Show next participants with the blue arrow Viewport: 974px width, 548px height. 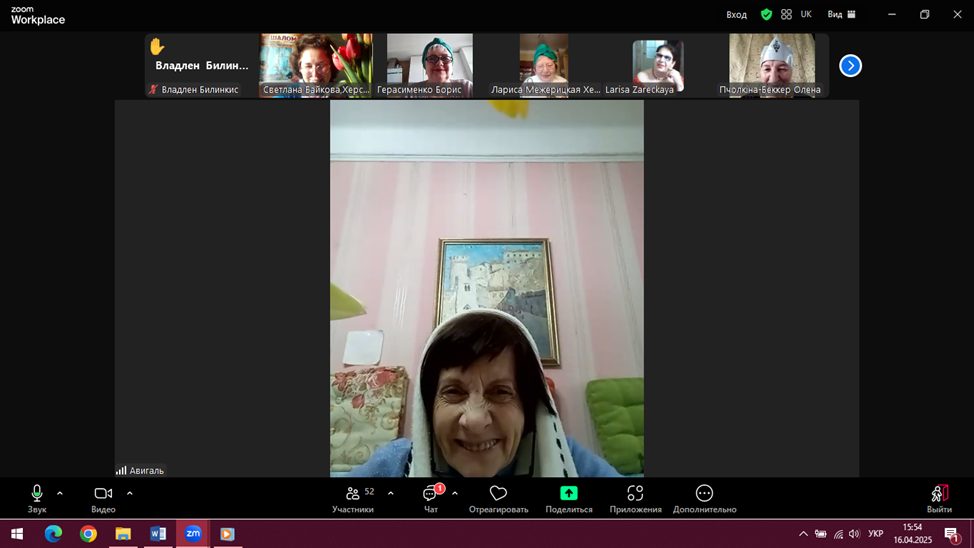click(x=850, y=66)
